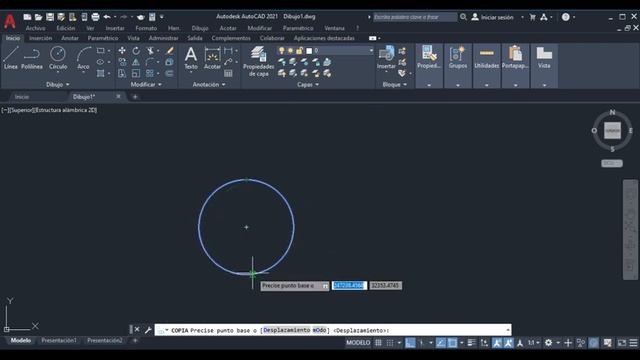Click the Offset icon in Modificar
This screenshot has width=640, height=360.
(169, 73)
